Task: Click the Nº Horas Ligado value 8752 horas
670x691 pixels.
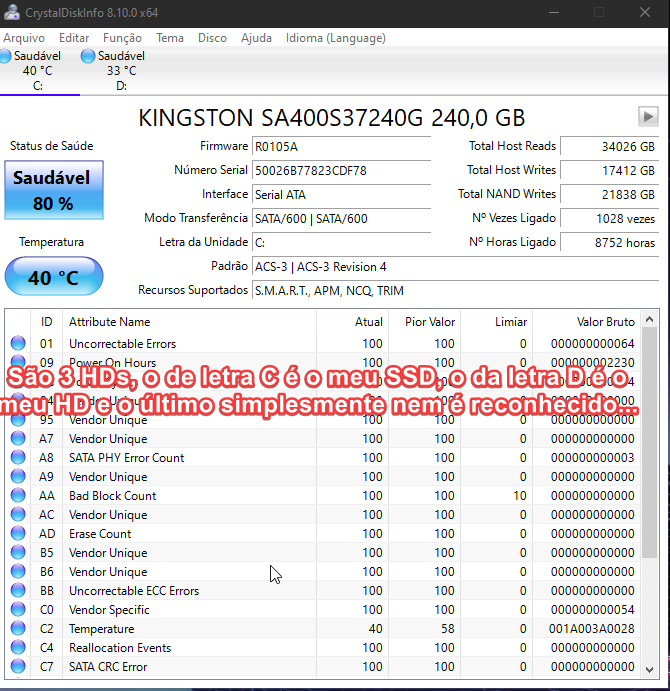Action: [609, 242]
